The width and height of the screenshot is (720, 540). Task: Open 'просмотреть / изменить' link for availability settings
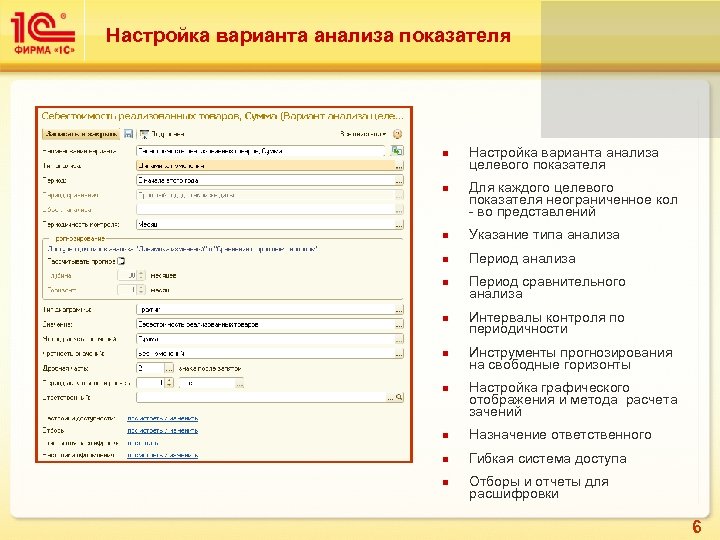pos(163,418)
